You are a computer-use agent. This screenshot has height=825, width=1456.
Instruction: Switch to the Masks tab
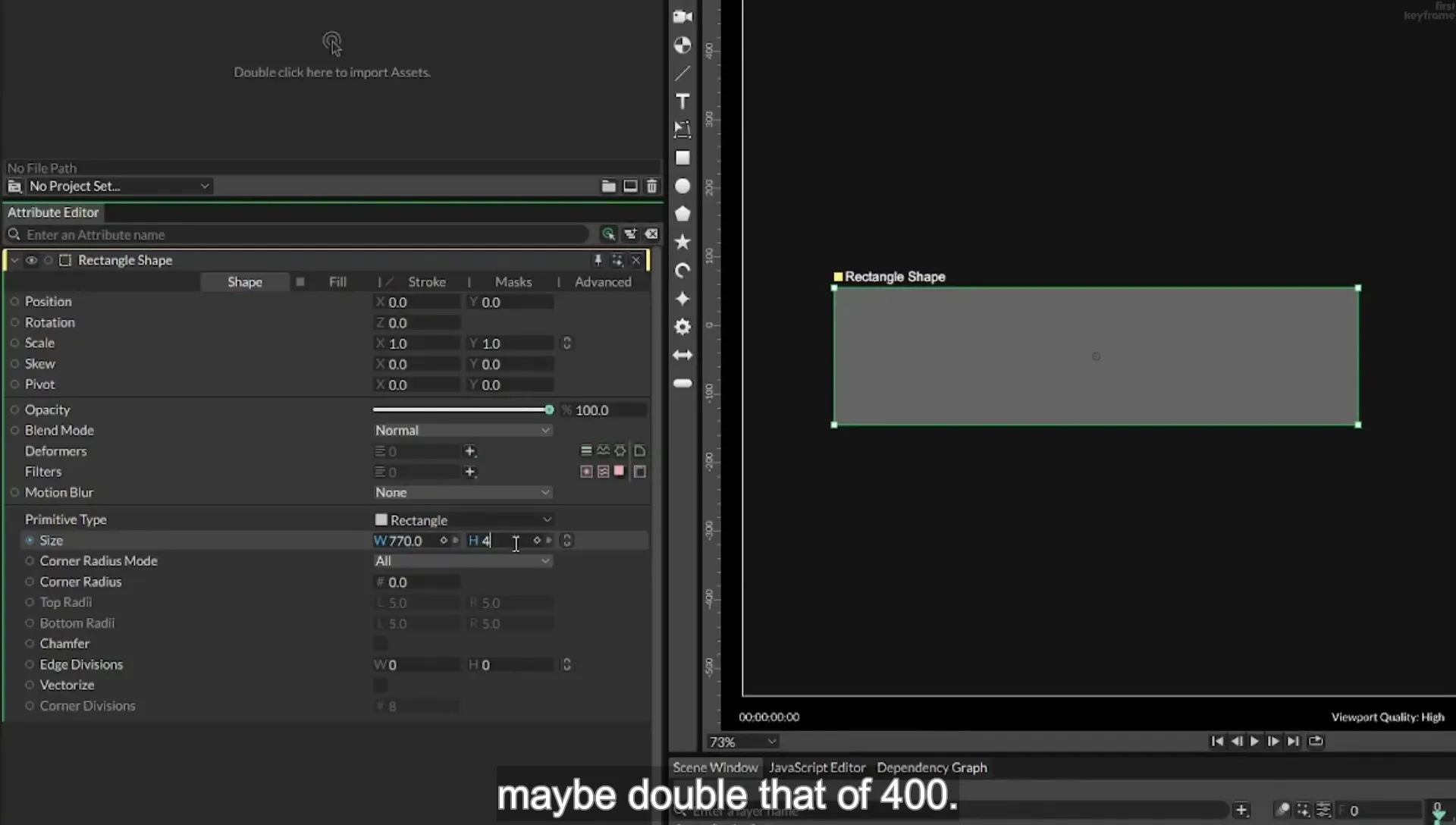click(513, 281)
